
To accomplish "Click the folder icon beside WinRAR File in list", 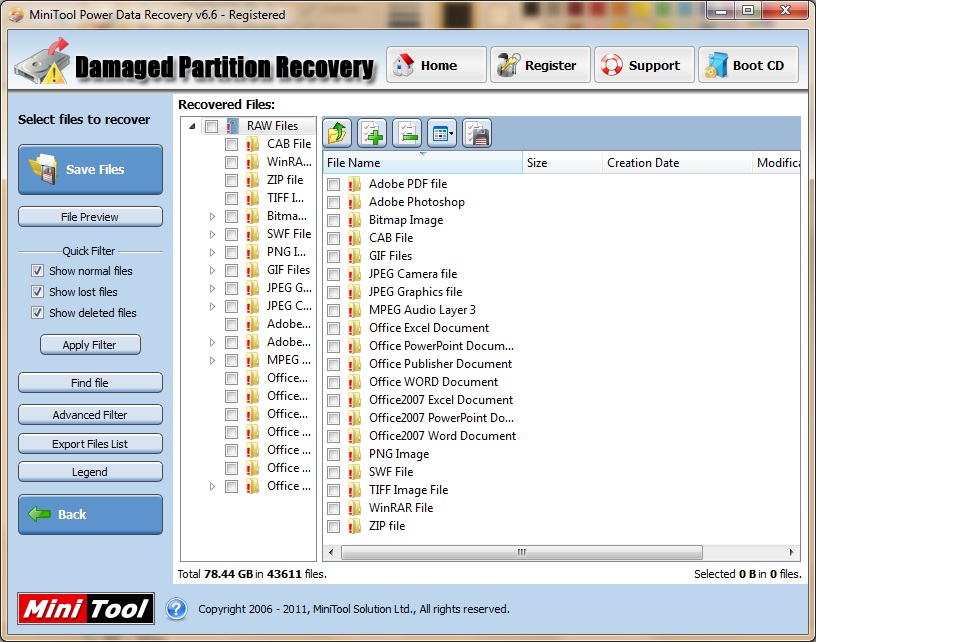I will [354, 508].
